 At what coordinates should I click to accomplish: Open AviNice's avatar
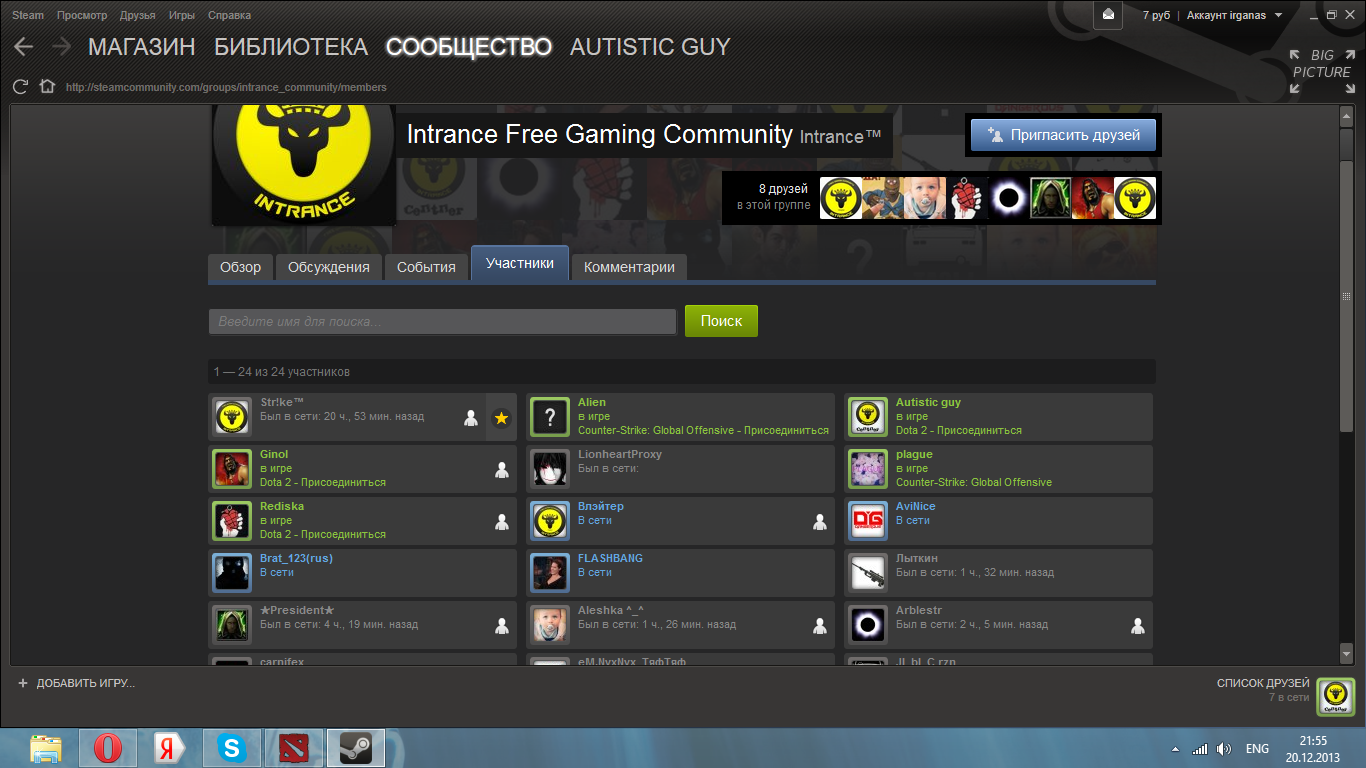click(x=868, y=521)
